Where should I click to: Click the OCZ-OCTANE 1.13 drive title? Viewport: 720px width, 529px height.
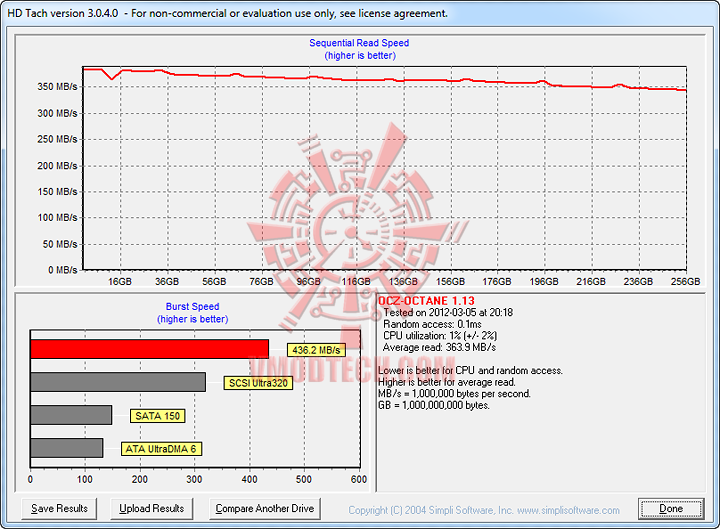[x=426, y=301]
